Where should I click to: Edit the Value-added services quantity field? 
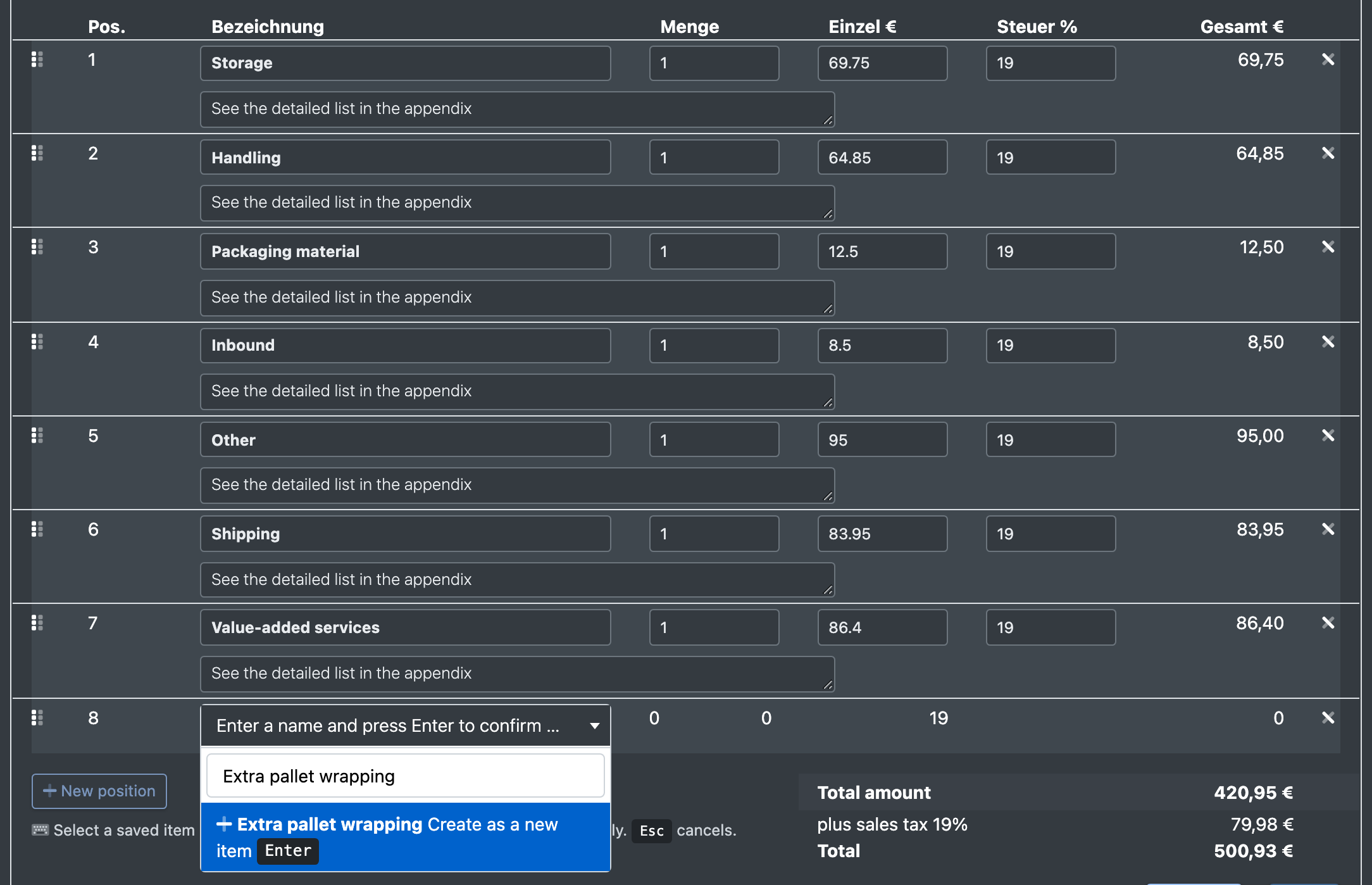tap(714, 627)
